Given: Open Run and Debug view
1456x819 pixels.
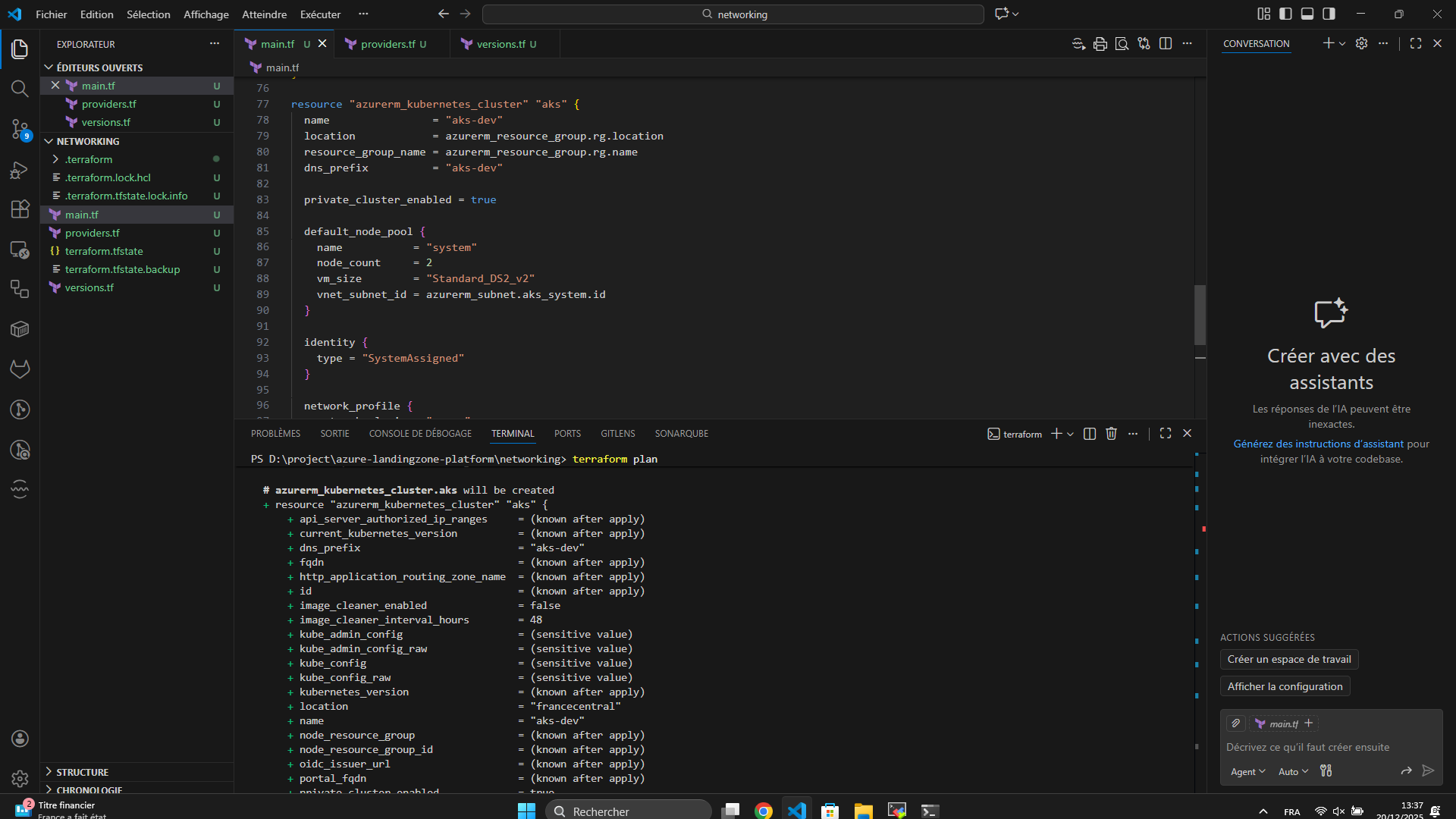Looking at the screenshot, I should pyautogui.click(x=20, y=170).
